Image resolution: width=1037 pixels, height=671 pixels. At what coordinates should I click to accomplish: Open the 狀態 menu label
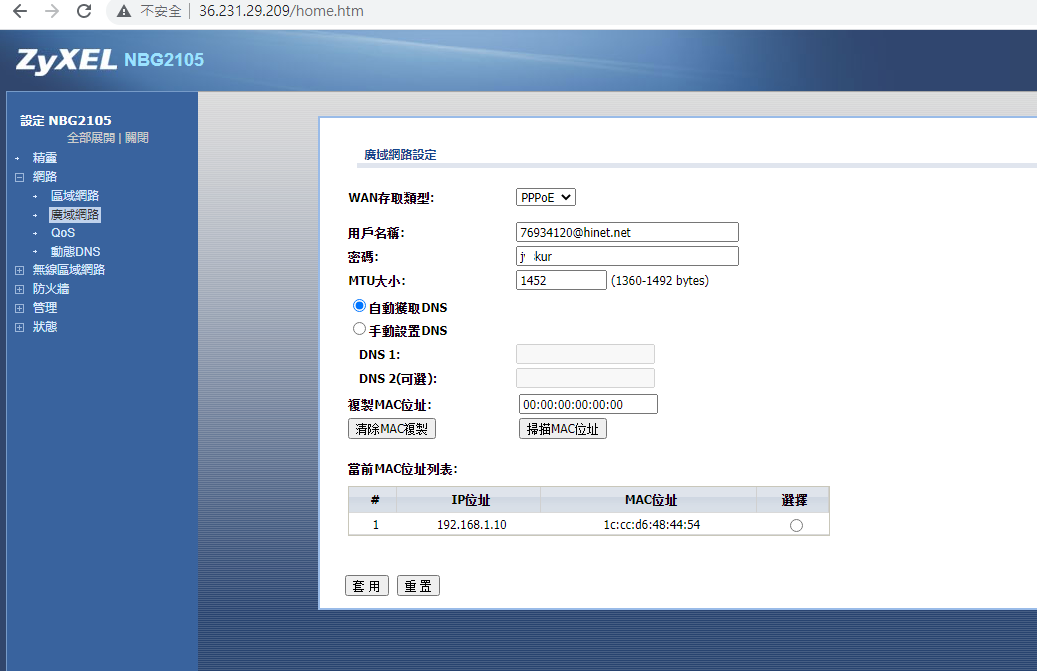[45, 327]
